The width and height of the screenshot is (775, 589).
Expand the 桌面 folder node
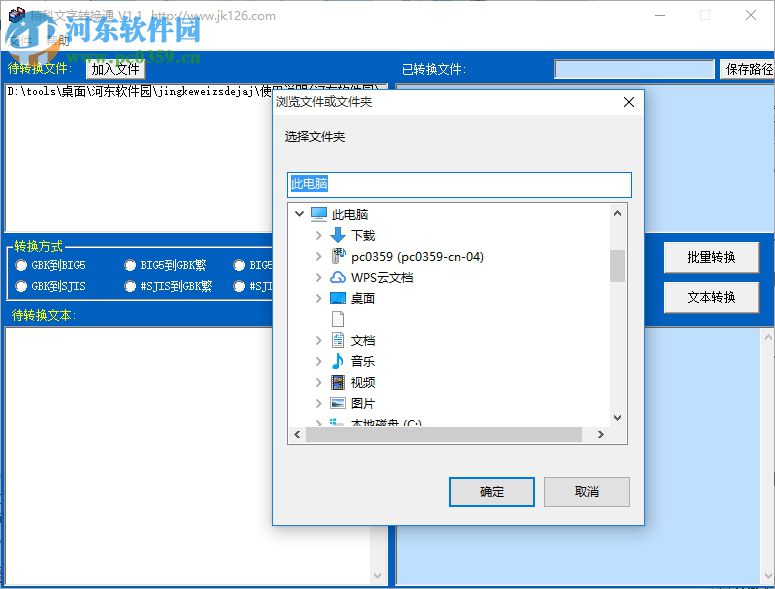pyautogui.click(x=318, y=298)
